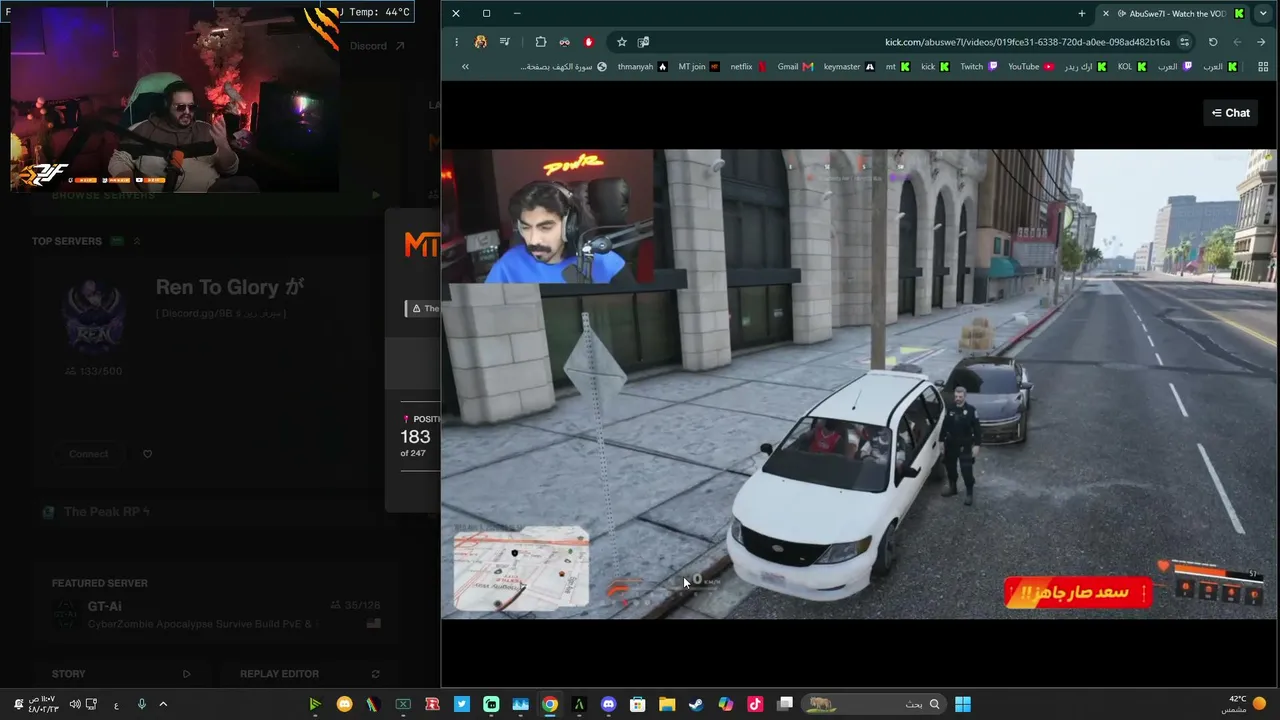Close the AbuSwe7l VOD tab
This screenshot has height=720, width=1280.
pos(1105,13)
